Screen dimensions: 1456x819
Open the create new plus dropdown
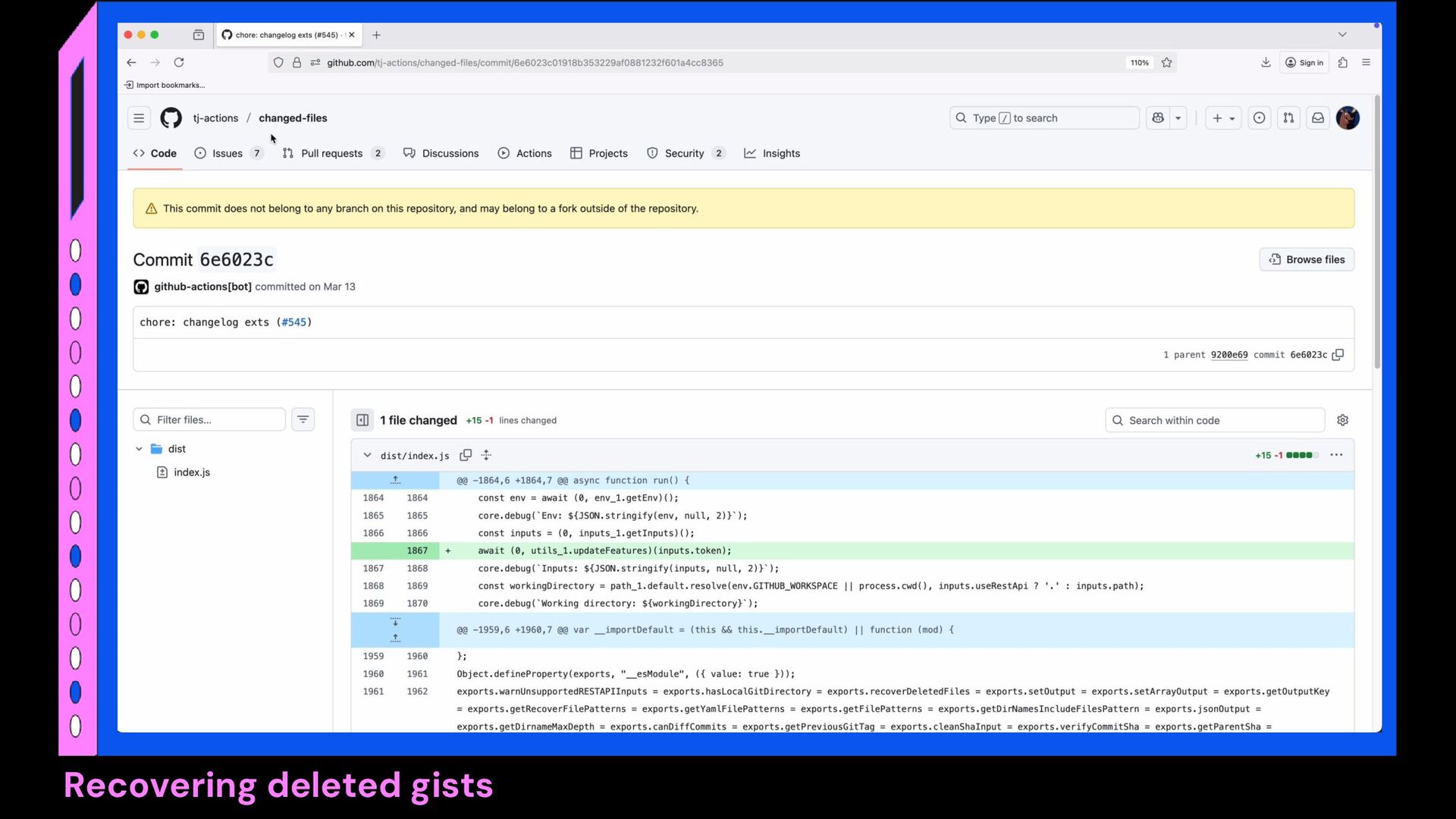click(x=1223, y=118)
